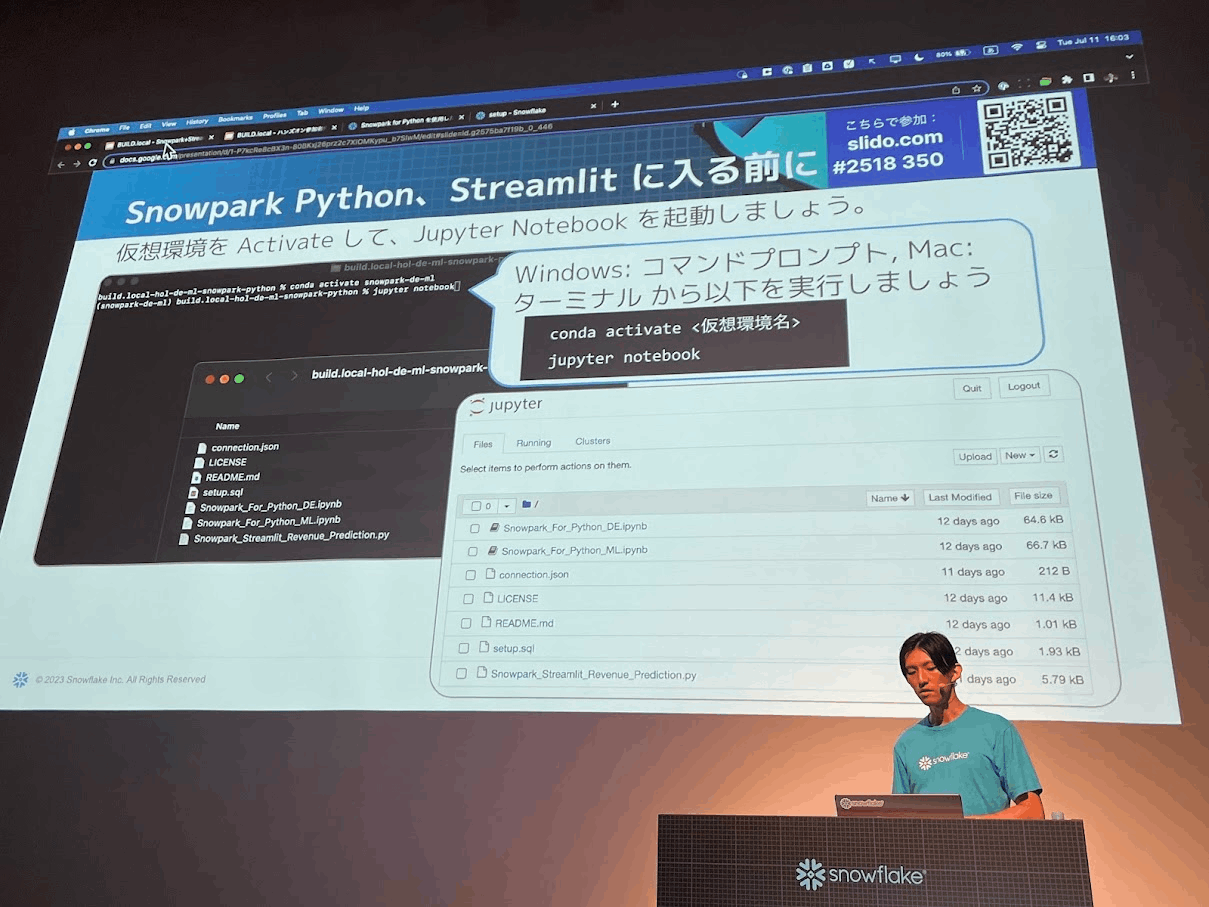Open the setup - Snowflake browser tab

point(535,112)
